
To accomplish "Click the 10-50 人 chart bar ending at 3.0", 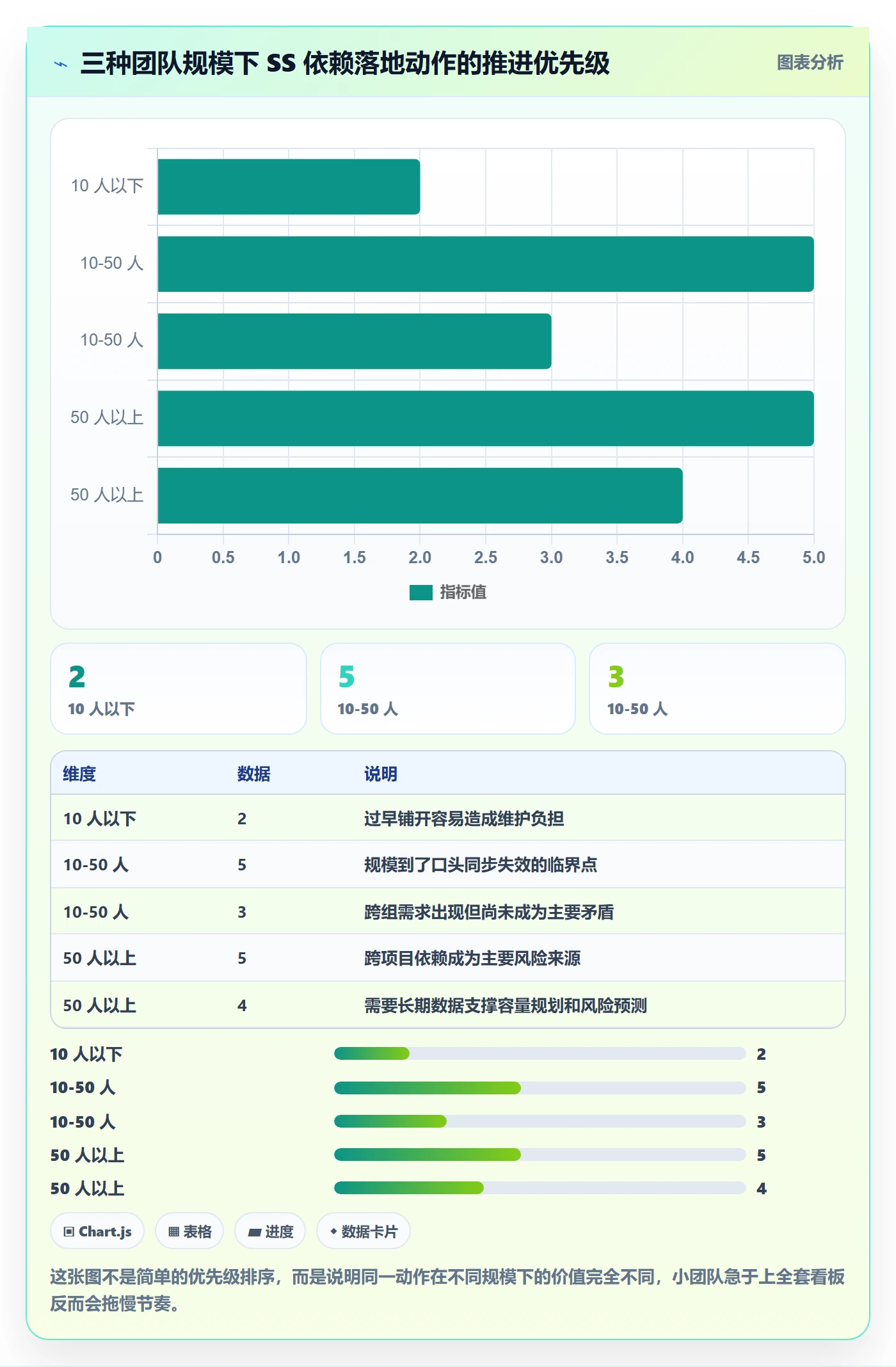I will [355, 341].
